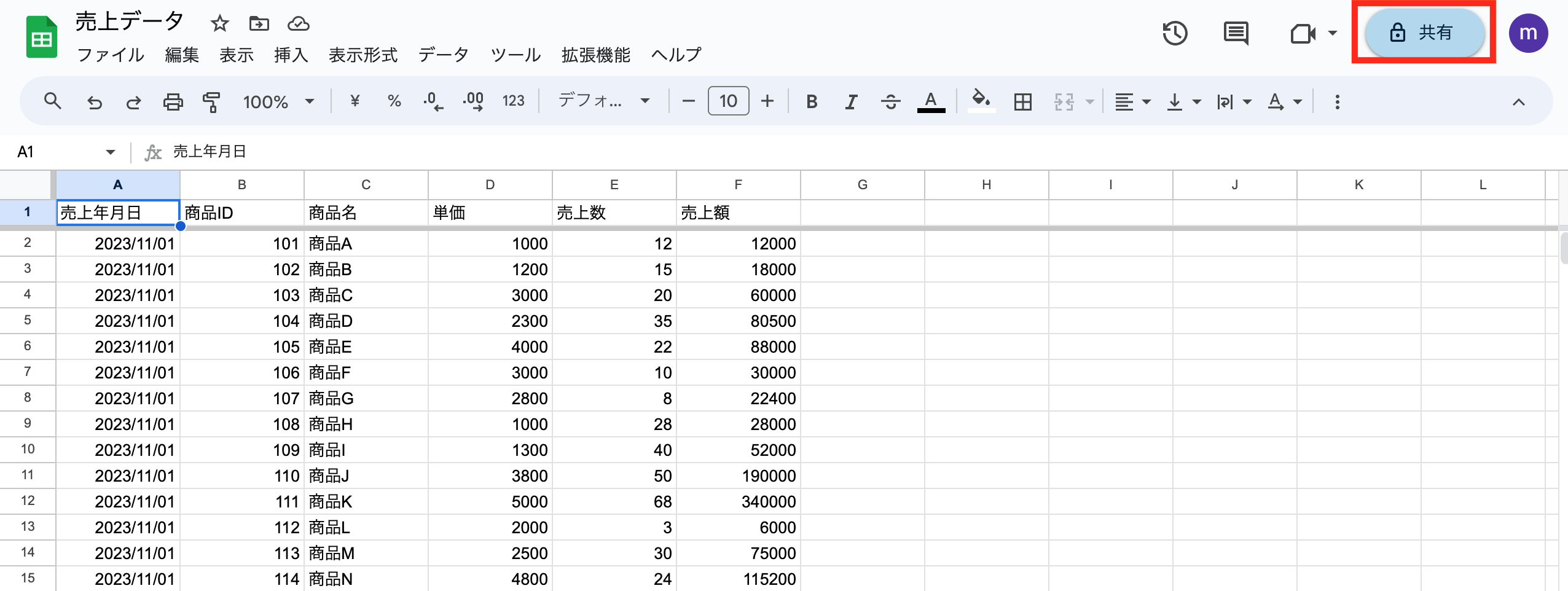Open the 拡張機能 menu
This screenshot has height=591, width=1568.
click(x=596, y=55)
